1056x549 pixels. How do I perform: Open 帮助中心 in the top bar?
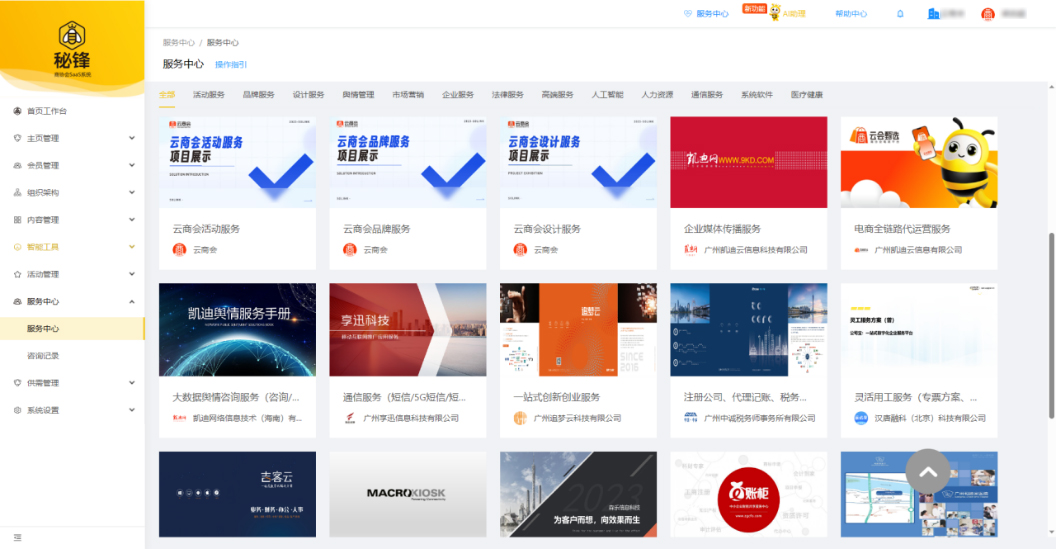(x=851, y=13)
